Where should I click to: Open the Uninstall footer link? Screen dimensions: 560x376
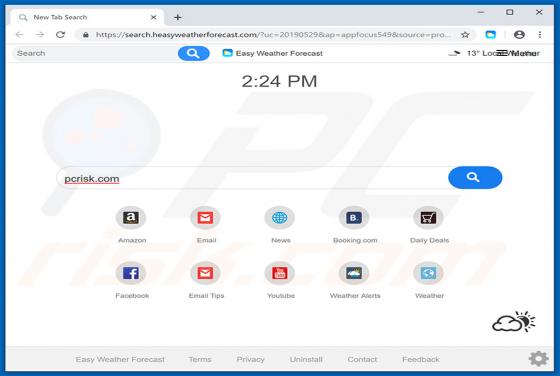click(x=306, y=360)
